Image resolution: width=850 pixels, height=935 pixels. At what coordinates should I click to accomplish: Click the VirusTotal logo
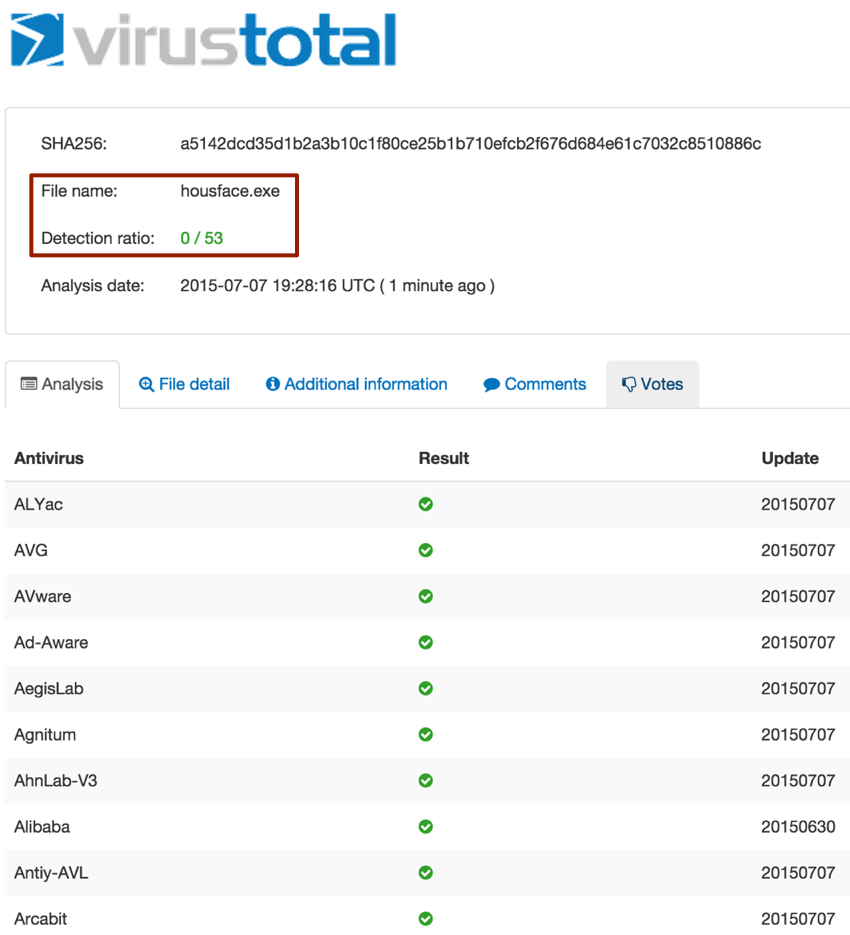click(203, 39)
